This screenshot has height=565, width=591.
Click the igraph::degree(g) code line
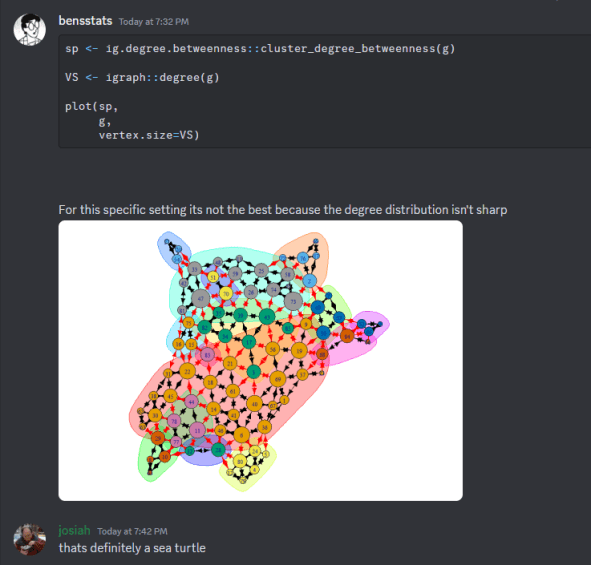(x=142, y=78)
